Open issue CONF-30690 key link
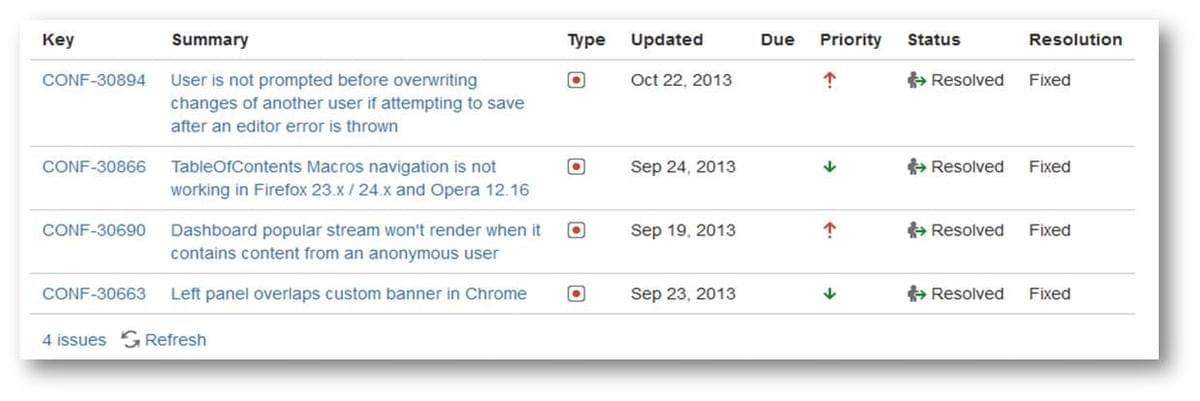 point(93,230)
